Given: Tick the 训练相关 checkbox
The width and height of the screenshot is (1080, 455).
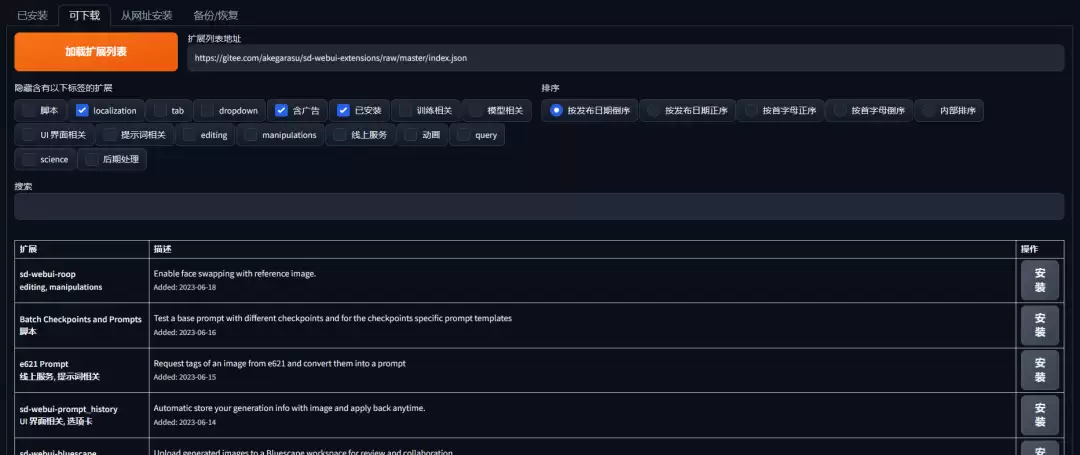Looking at the screenshot, I should click(x=406, y=110).
